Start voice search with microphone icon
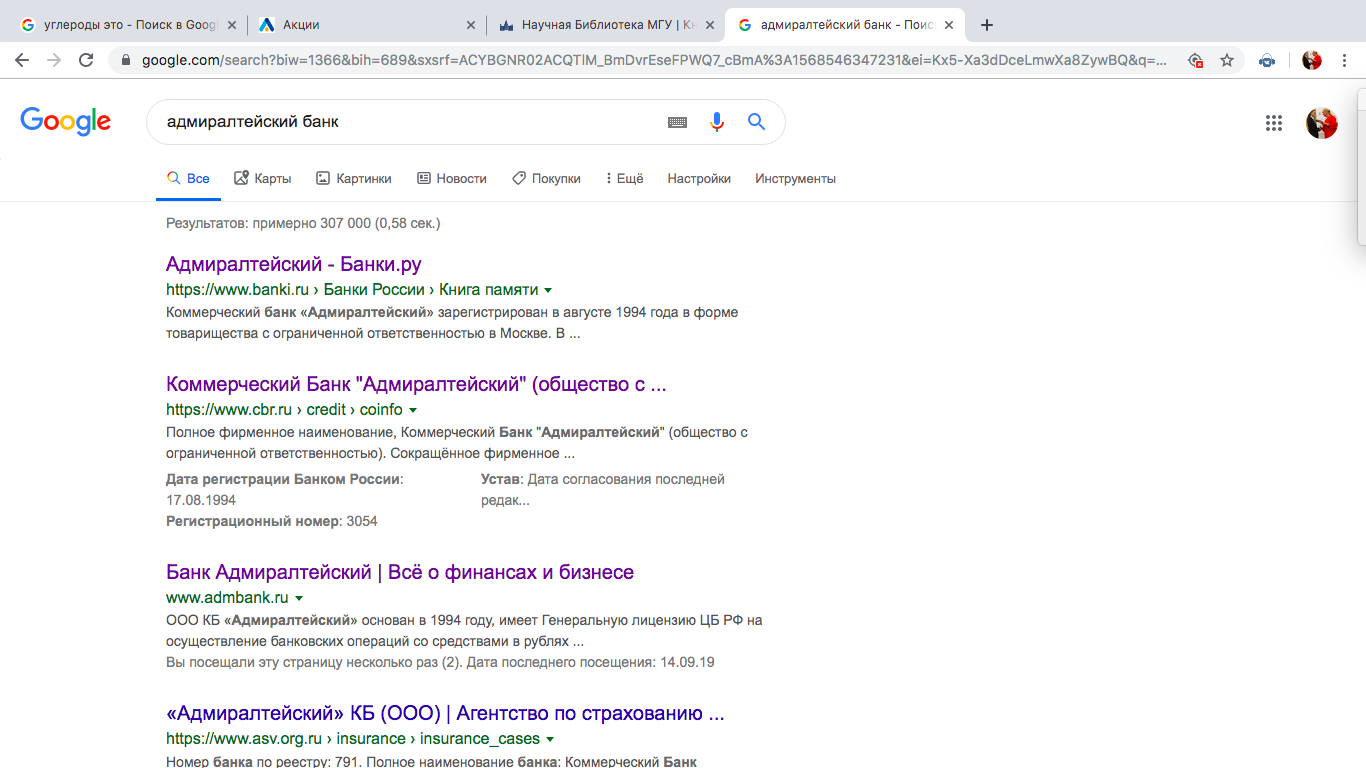 tap(716, 122)
